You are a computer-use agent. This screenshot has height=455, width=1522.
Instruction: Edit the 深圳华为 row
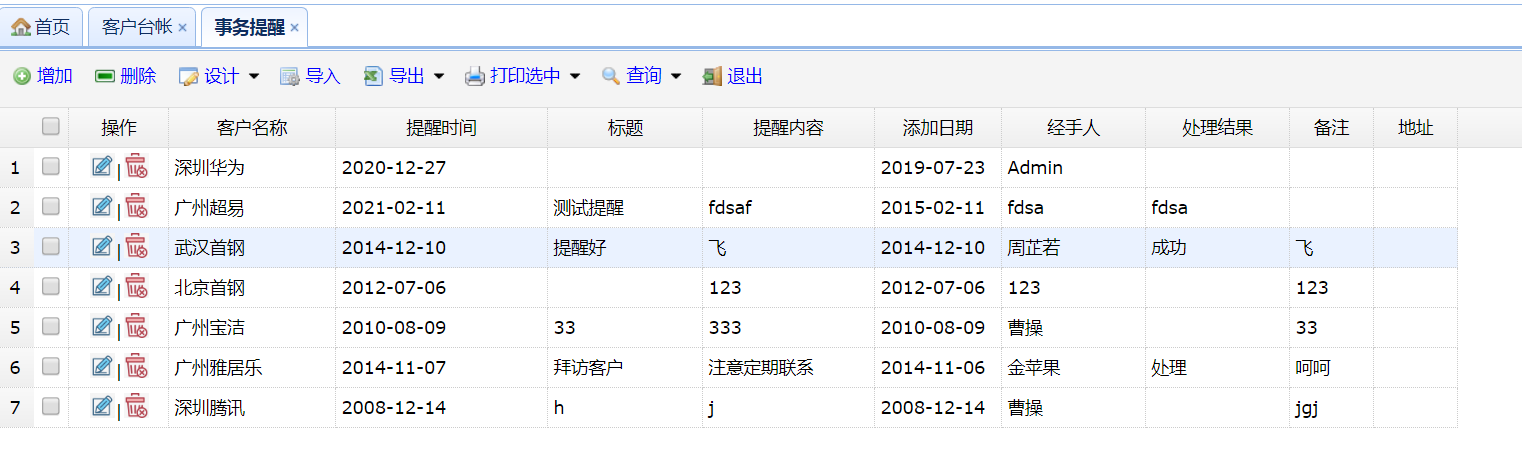[x=102, y=166]
